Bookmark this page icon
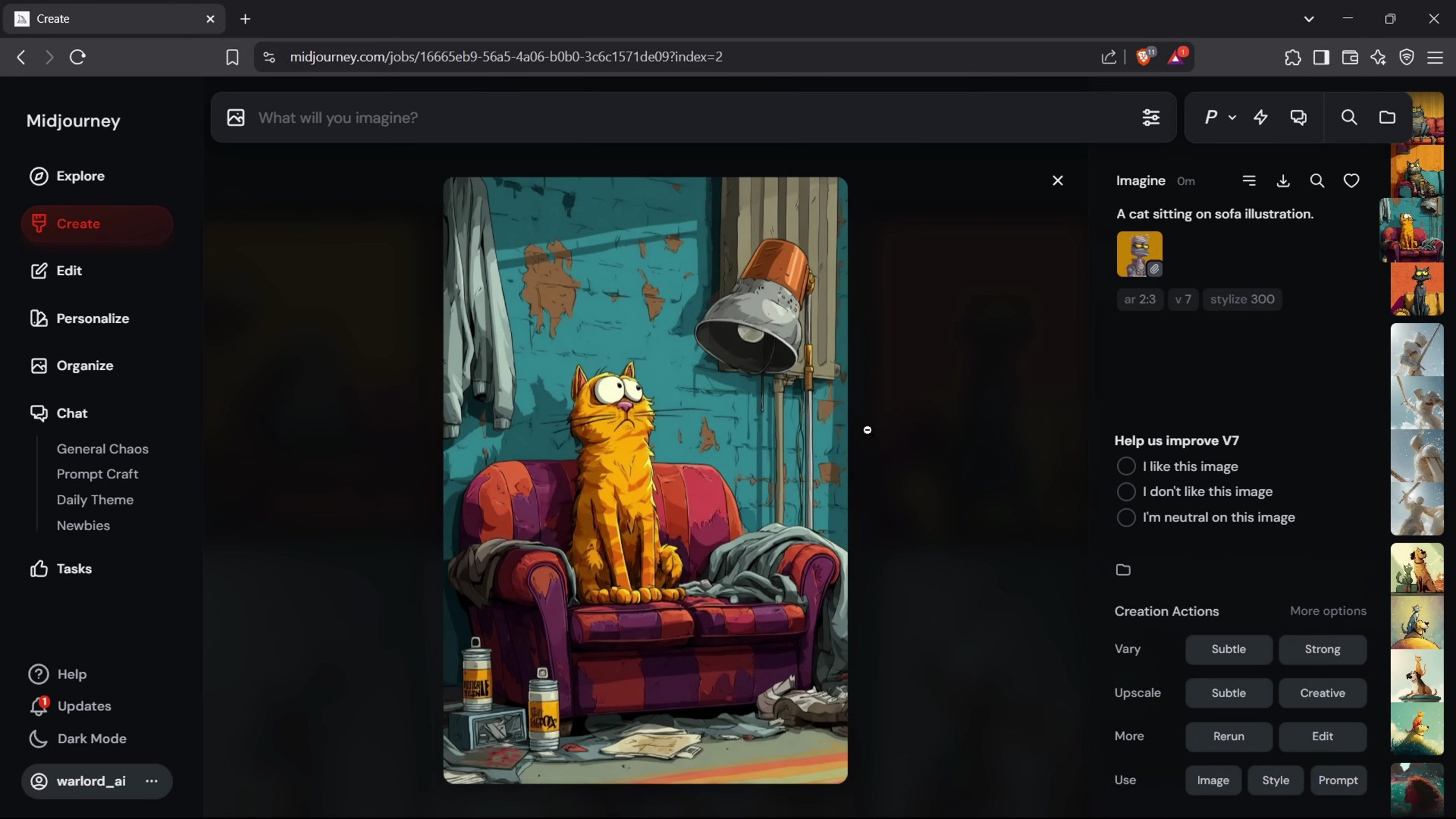1456x819 pixels. 232,57
